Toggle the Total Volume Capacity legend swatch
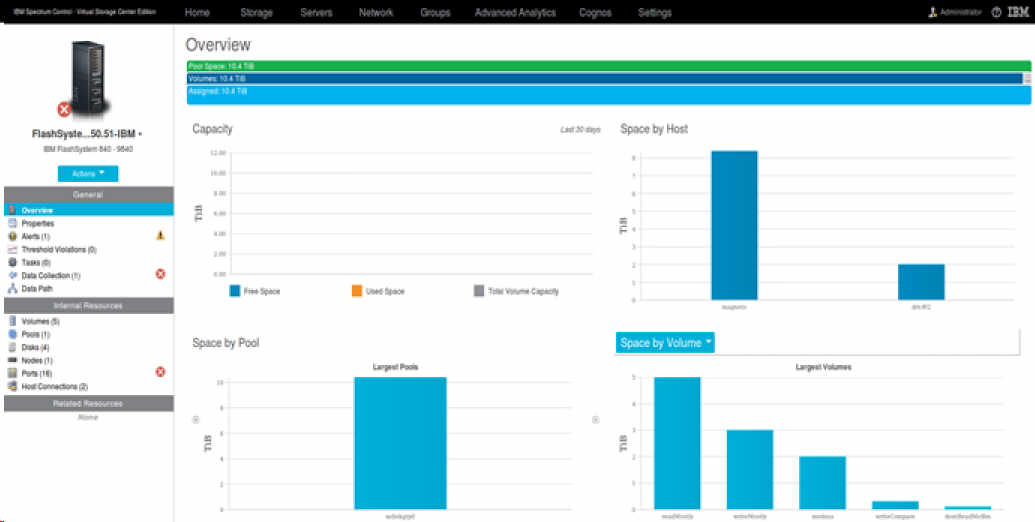The width and height of the screenshot is (1035, 522). pyautogui.click(x=479, y=291)
